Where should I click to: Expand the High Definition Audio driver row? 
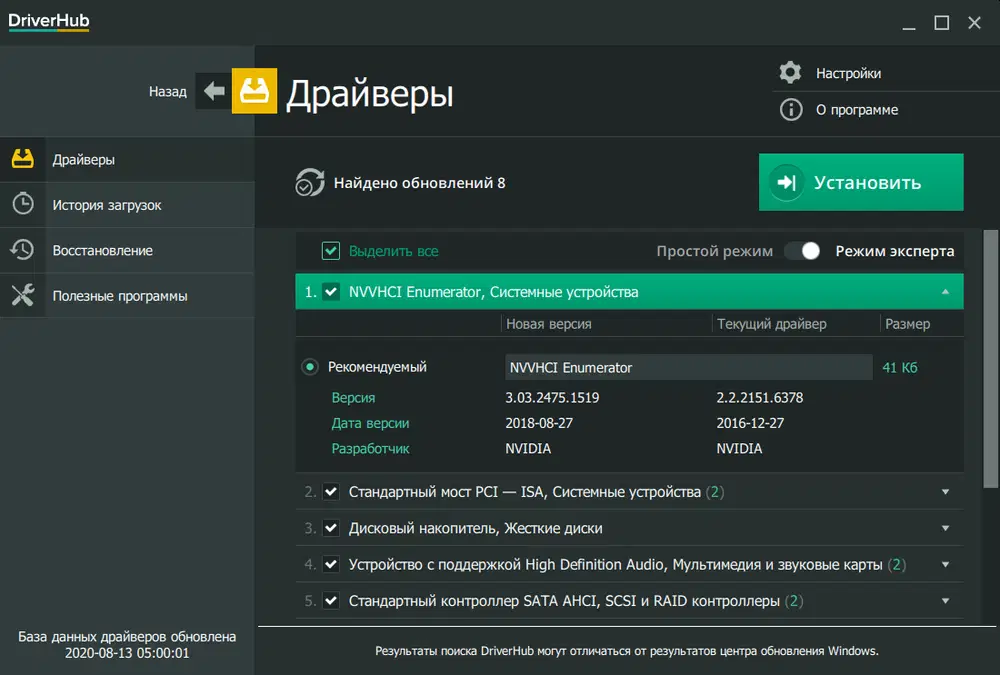(945, 565)
